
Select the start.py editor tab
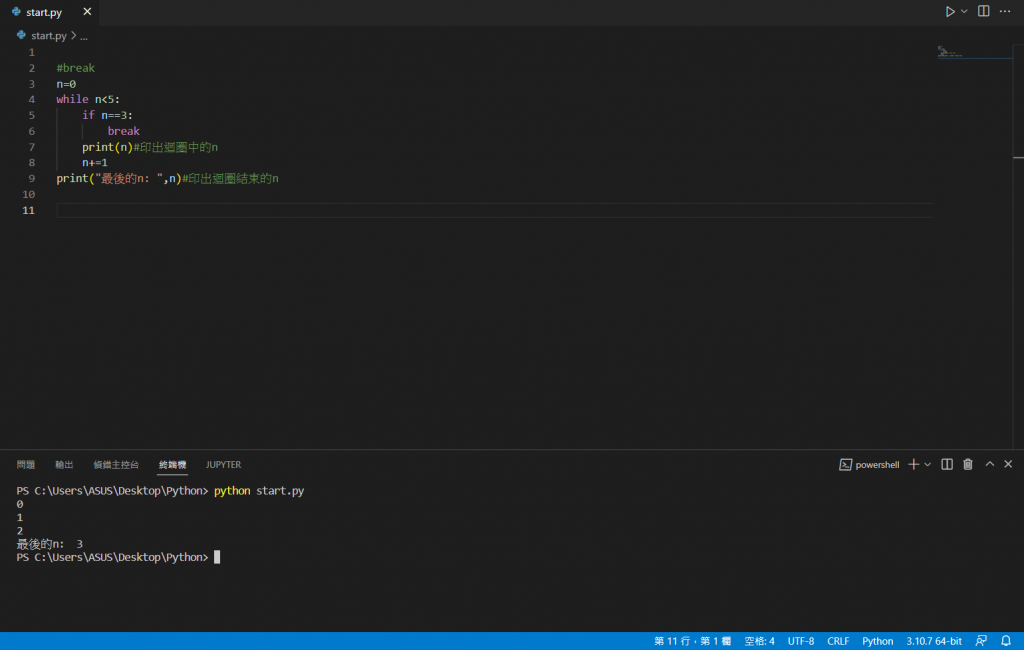pyautogui.click(x=44, y=12)
